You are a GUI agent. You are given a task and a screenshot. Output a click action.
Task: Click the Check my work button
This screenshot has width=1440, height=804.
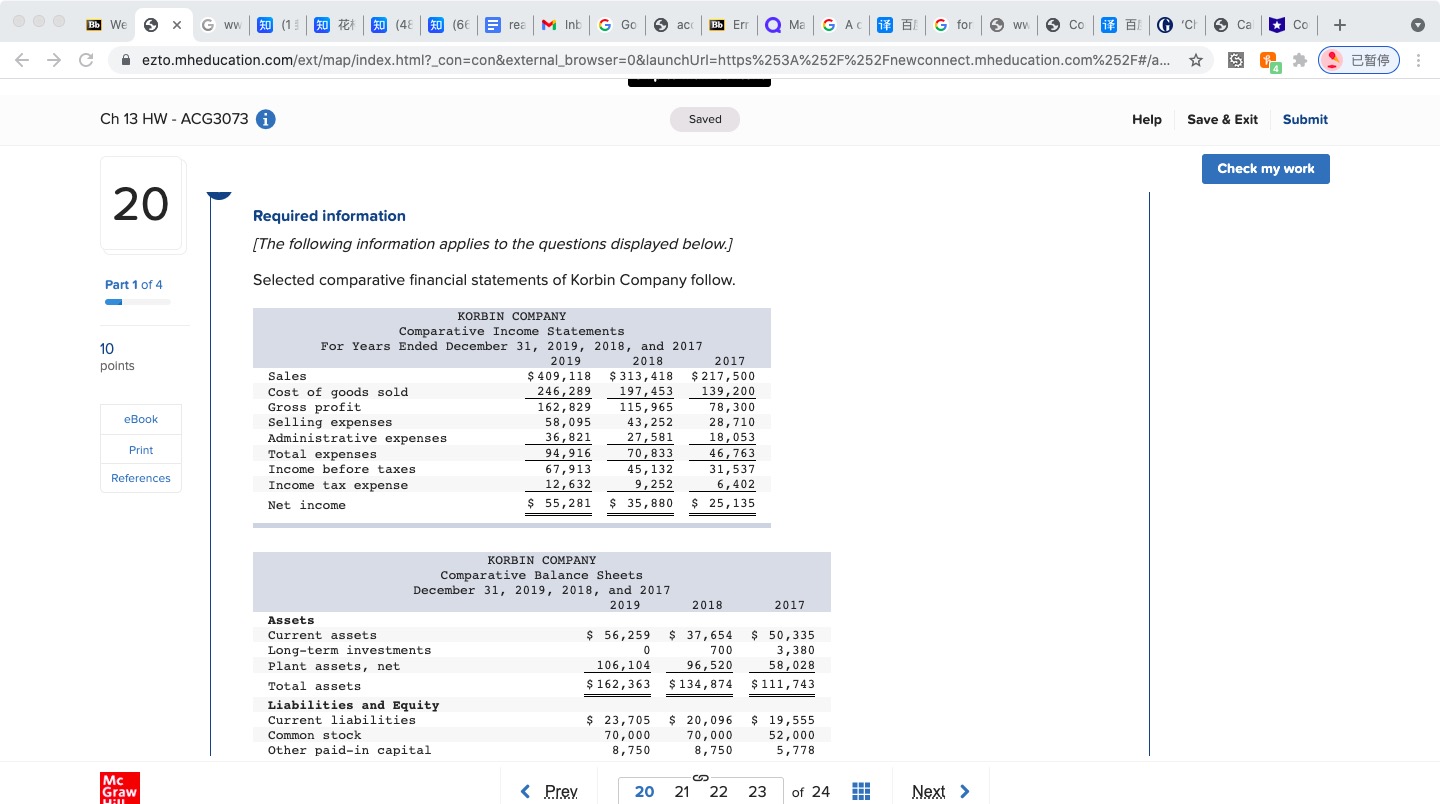point(1265,168)
